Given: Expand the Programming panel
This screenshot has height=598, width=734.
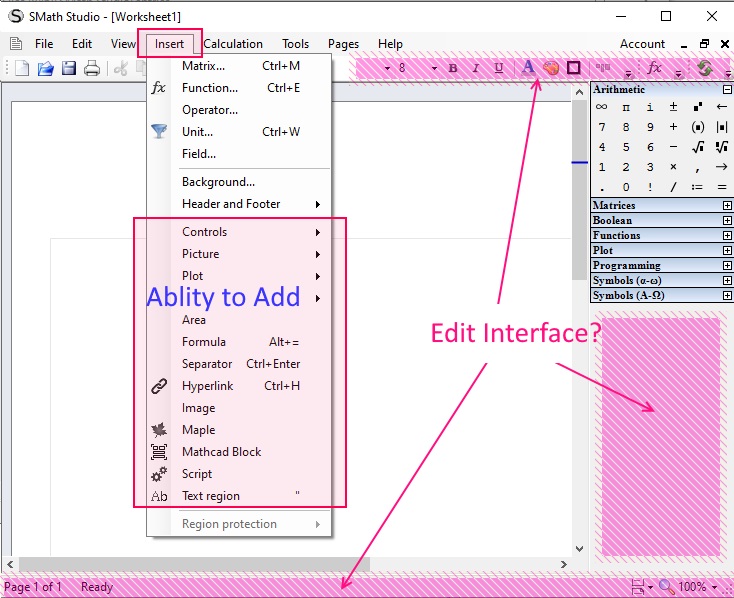Looking at the screenshot, I should click(727, 266).
